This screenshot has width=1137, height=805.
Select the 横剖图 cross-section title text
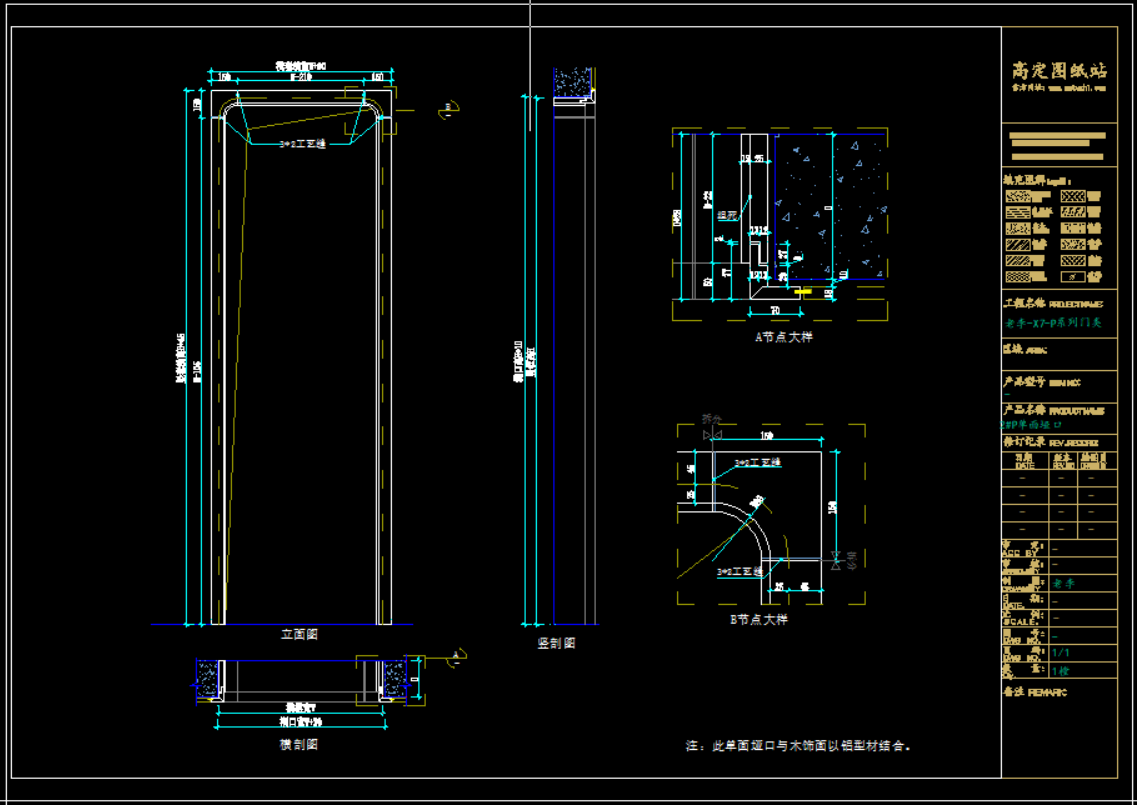click(x=299, y=745)
